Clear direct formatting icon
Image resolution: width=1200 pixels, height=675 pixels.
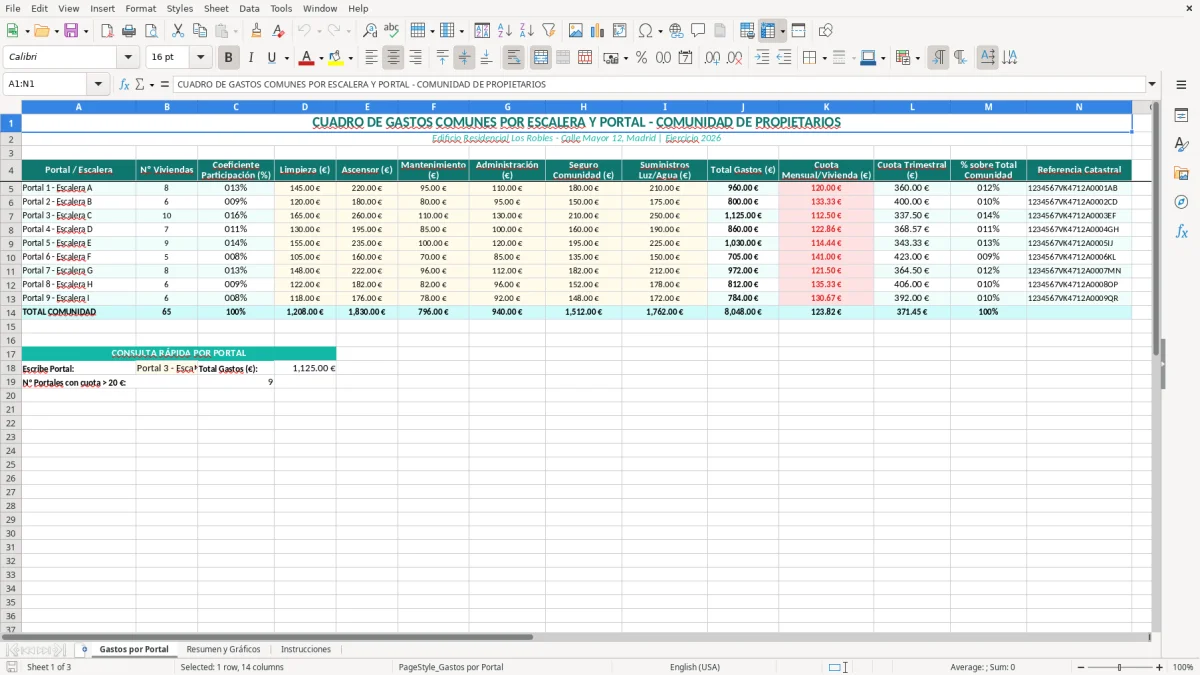[278, 31]
